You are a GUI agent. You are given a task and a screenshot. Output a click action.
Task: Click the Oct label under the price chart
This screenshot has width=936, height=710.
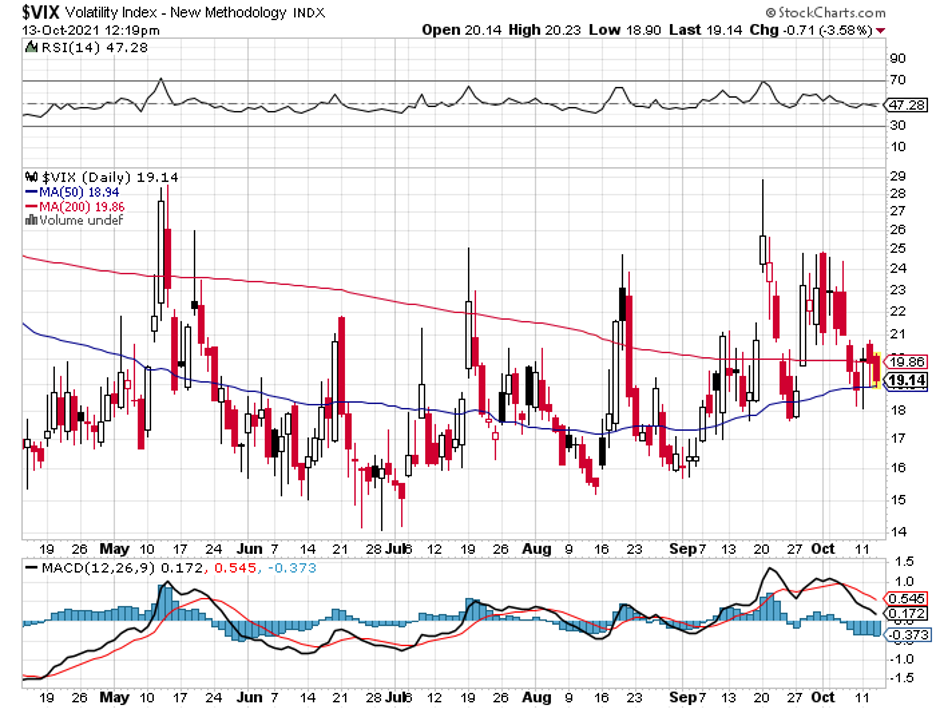(x=823, y=549)
